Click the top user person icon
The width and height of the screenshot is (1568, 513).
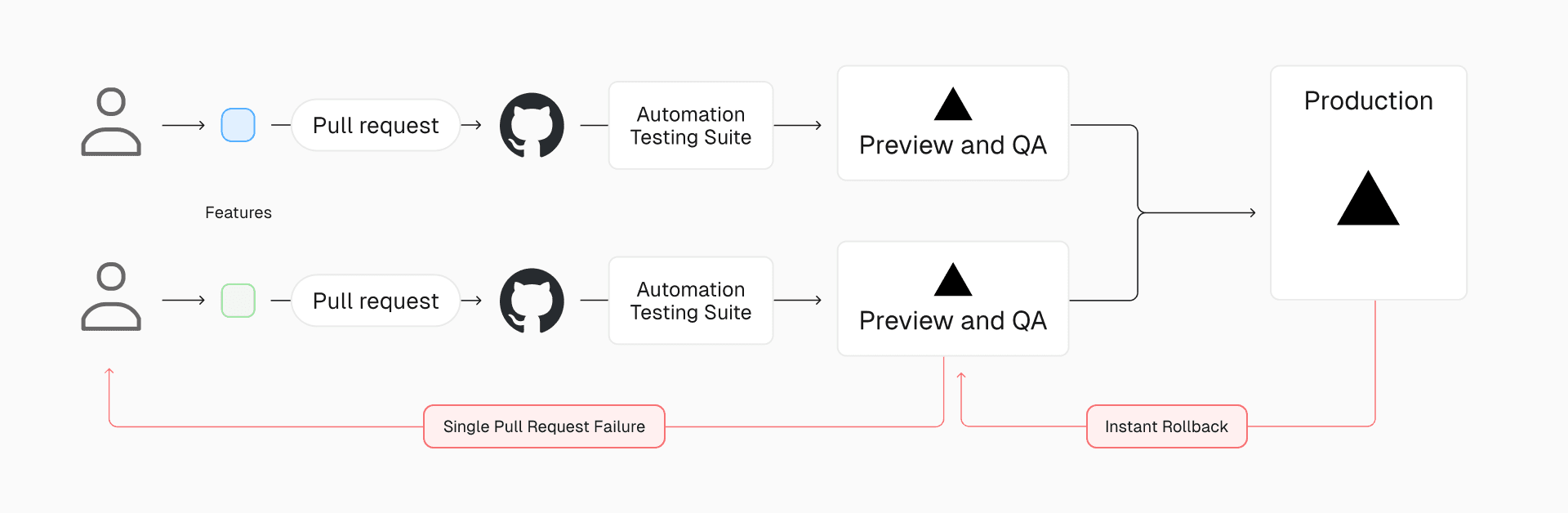click(111, 122)
